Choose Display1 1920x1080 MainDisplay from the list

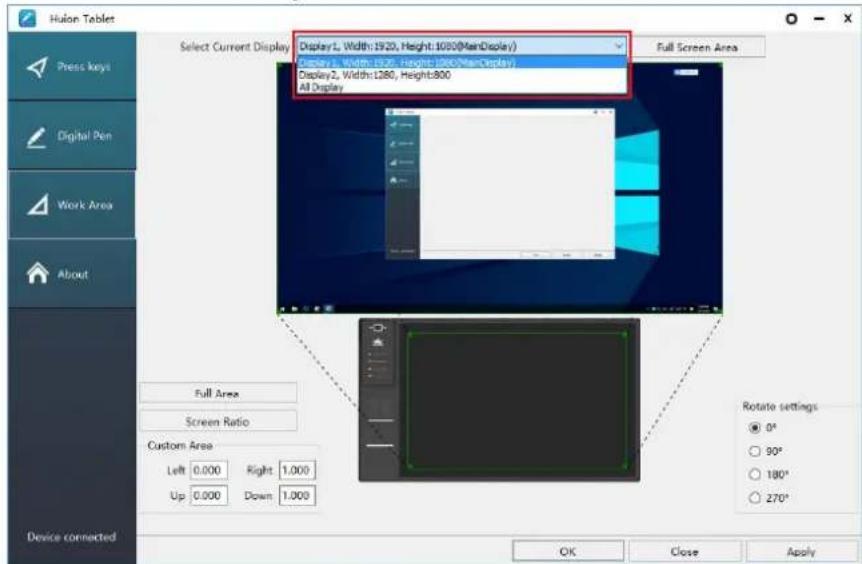pyautogui.click(x=462, y=62)
